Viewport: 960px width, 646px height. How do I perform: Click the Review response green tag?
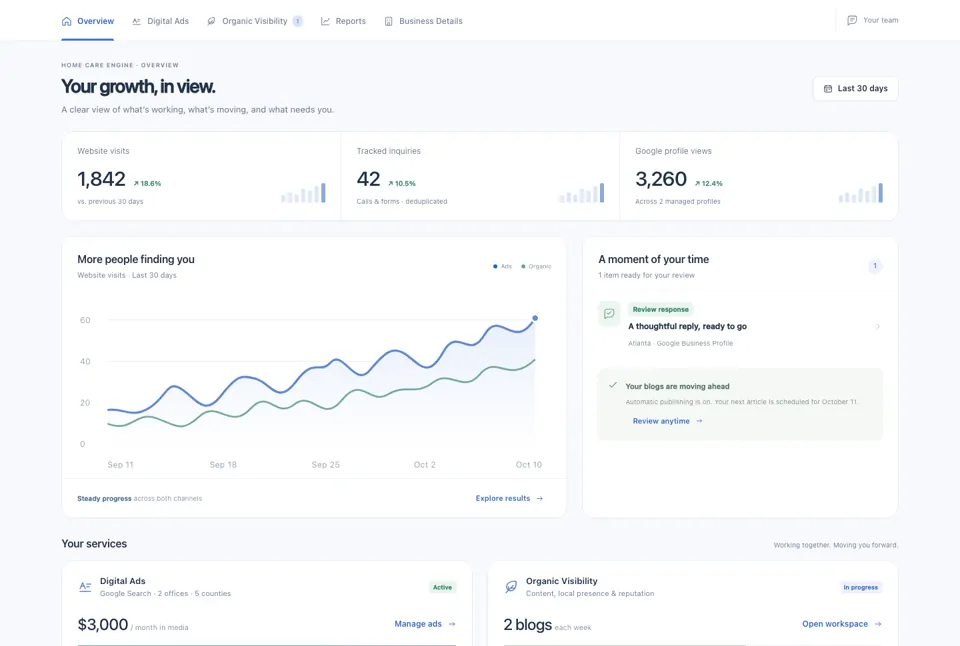pos(661,309)
